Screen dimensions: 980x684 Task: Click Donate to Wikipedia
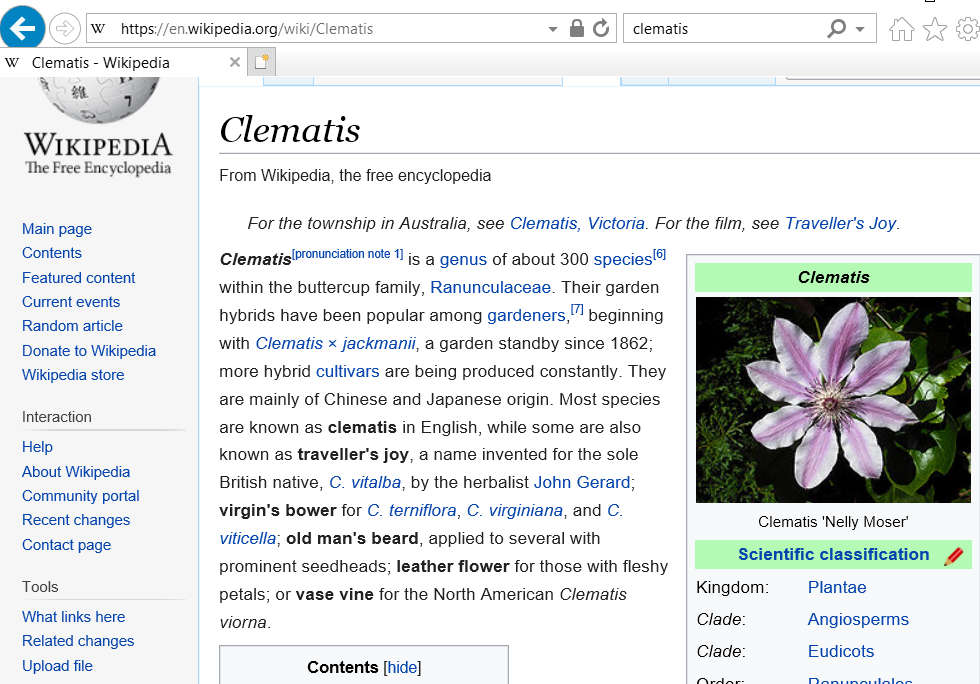(x=89, y=351)
